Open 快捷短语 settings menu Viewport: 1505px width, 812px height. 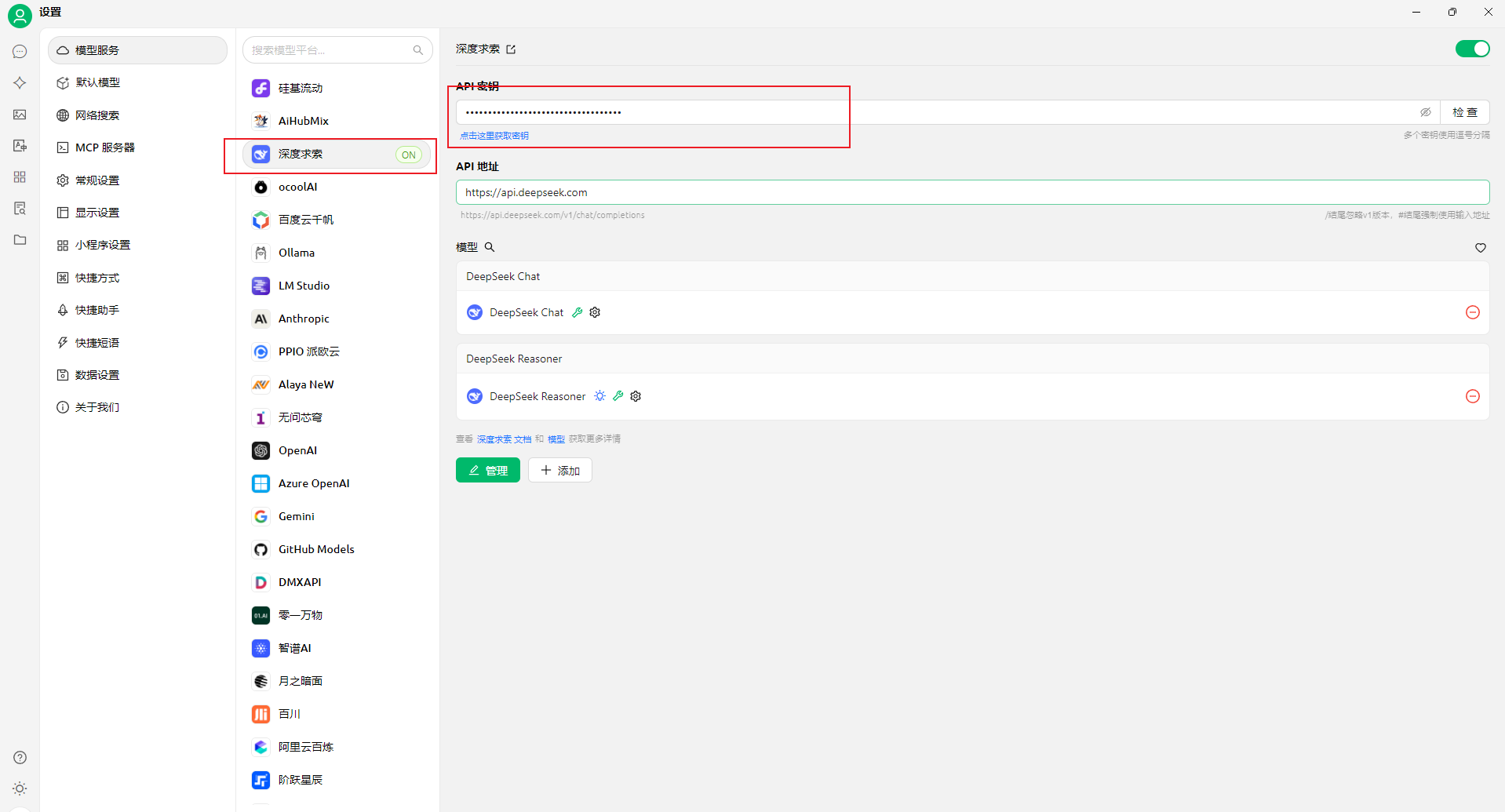pos(137,343)
